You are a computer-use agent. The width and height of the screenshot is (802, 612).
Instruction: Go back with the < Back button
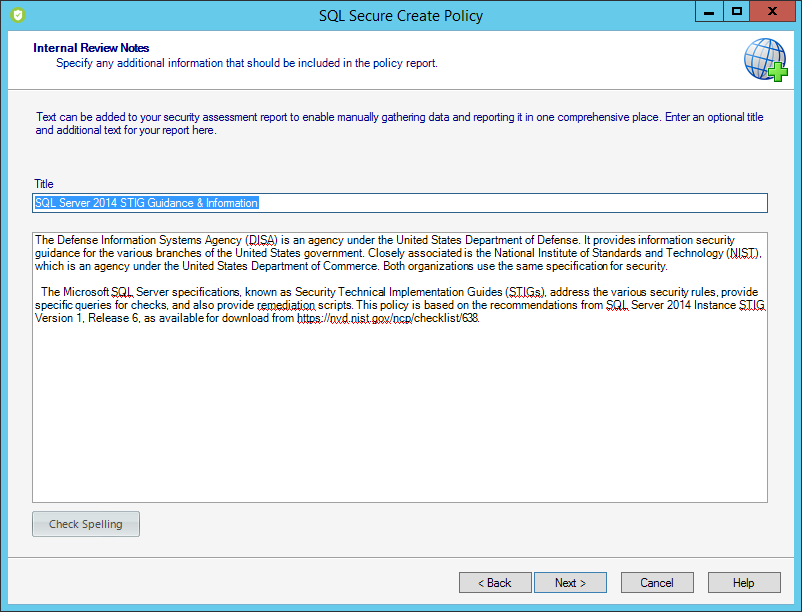[495, 583]
